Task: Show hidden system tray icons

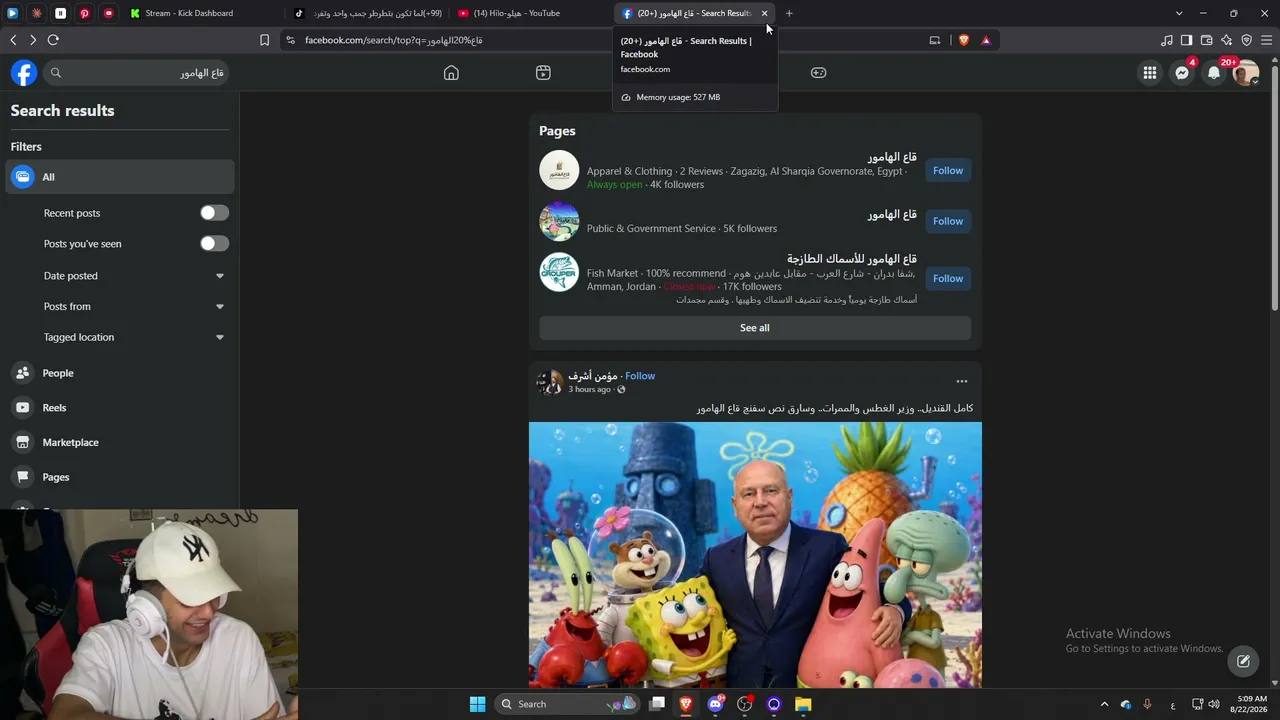Action: 1104,704
